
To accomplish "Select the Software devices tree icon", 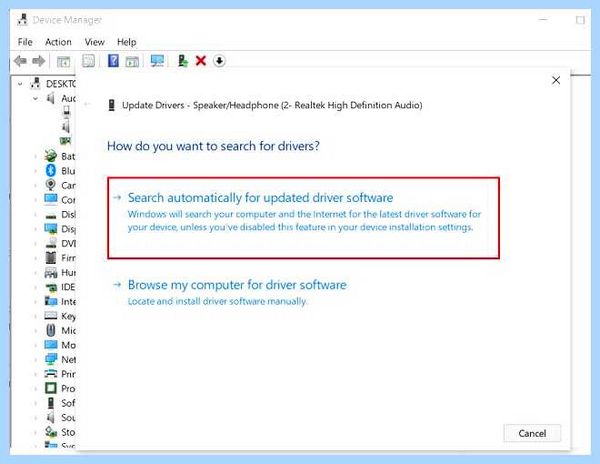I will [51, 403].
